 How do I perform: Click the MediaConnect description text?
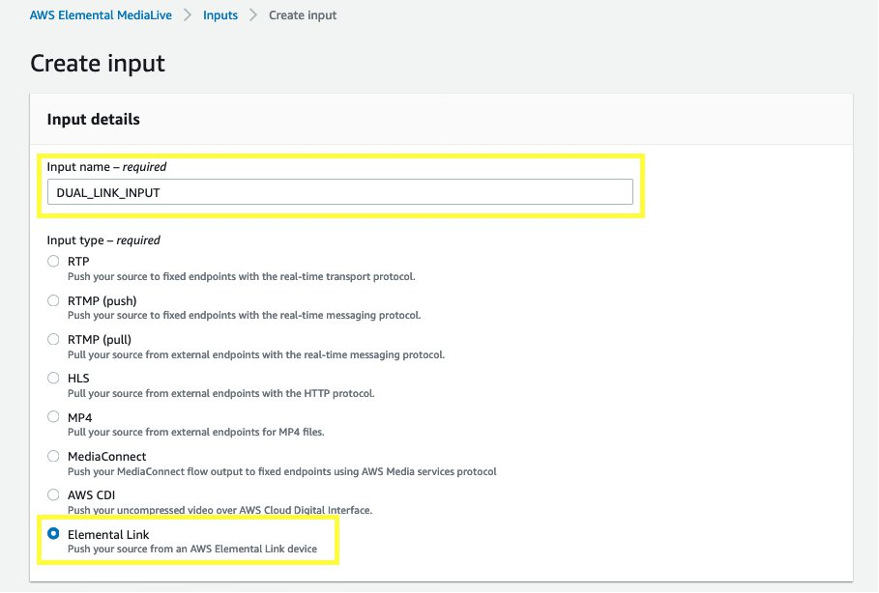point(281,470)
